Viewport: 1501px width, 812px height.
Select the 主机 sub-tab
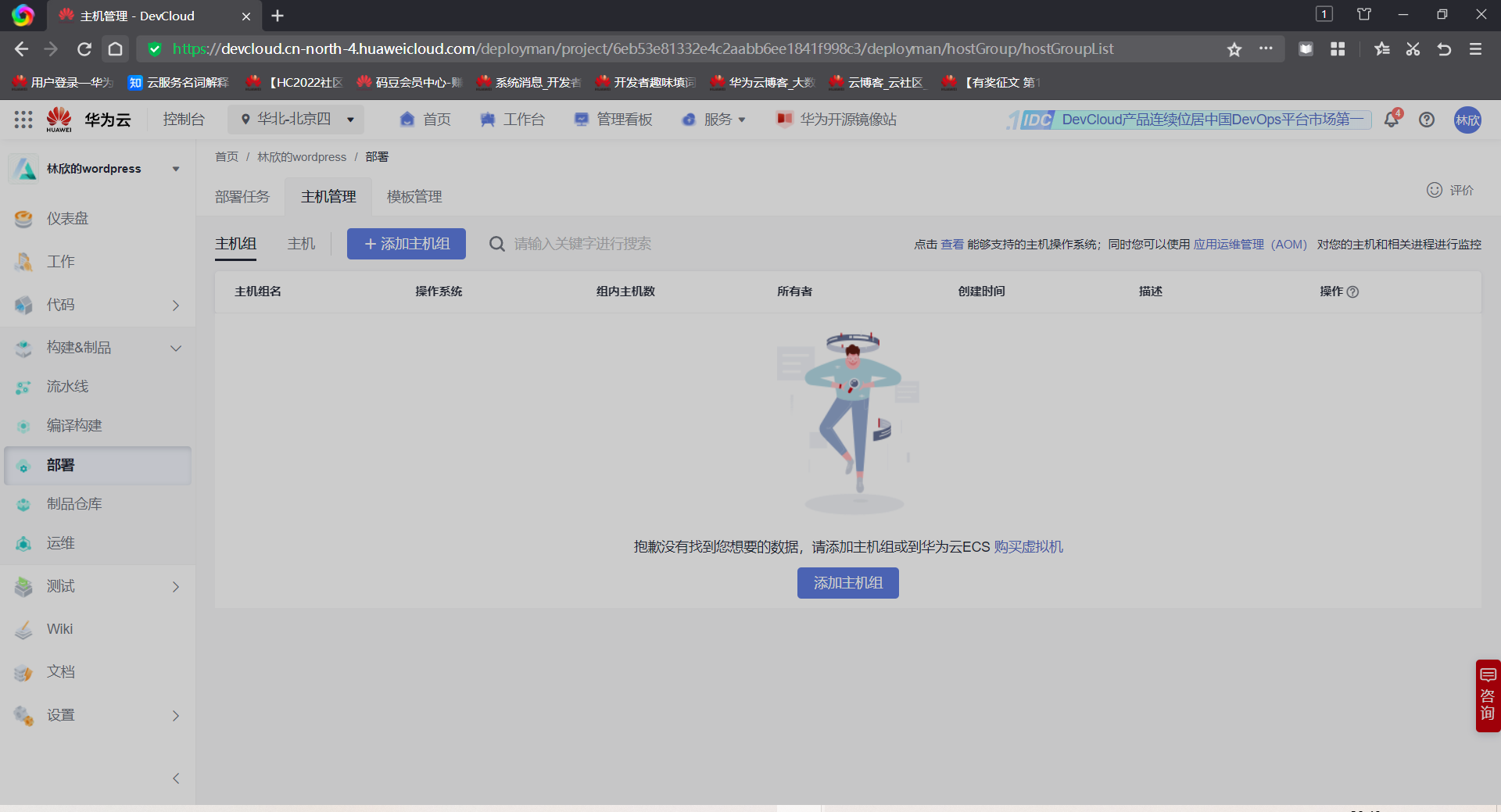pos(301,244)
